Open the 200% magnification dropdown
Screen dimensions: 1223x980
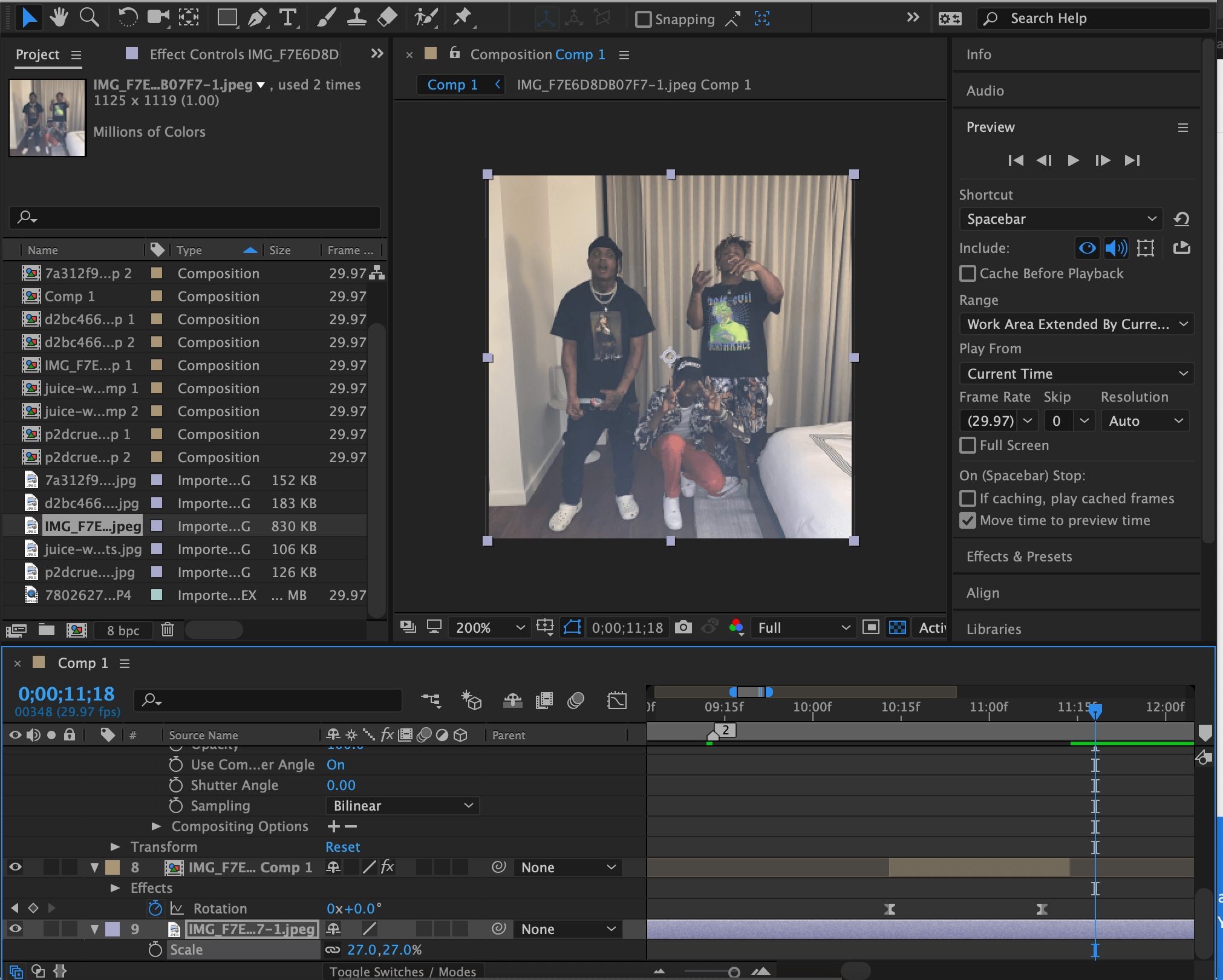click(489, 627)
